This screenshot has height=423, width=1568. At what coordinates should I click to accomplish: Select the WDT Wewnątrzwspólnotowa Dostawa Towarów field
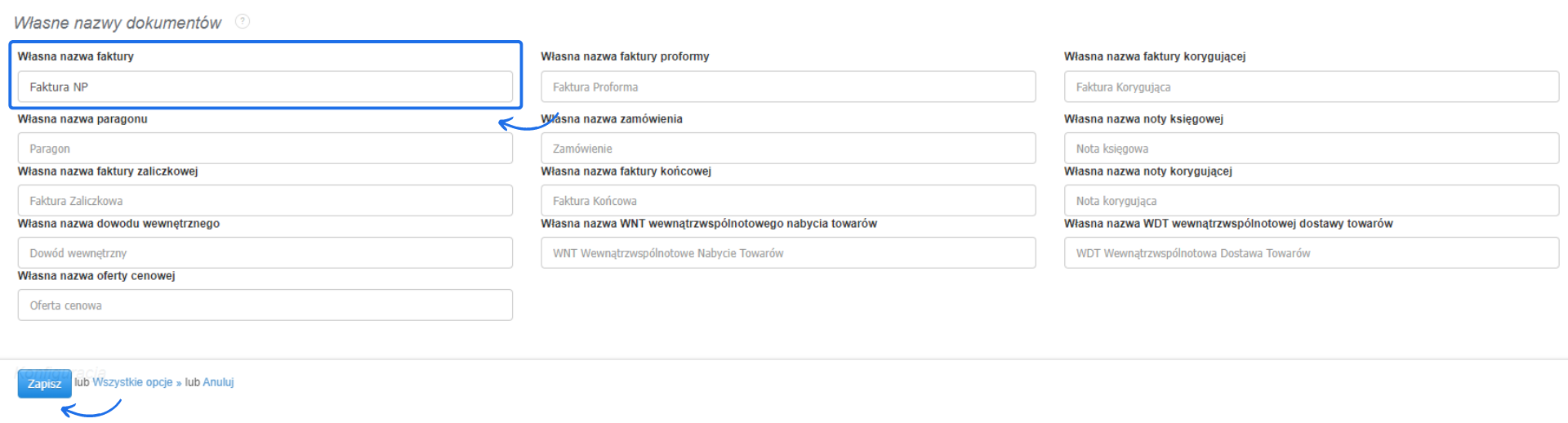[1311, 253]
